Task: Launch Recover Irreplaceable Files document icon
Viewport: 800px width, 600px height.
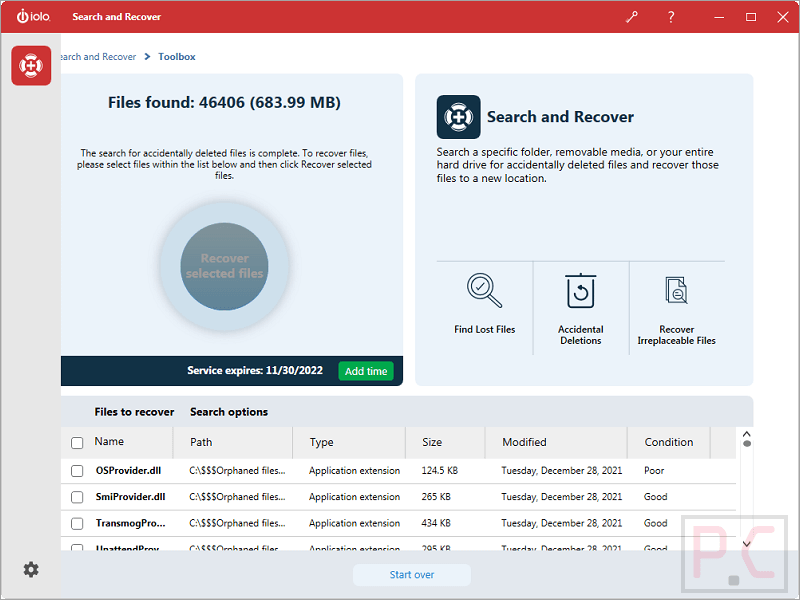Action: pyautogui.click(x=677, y=290)
